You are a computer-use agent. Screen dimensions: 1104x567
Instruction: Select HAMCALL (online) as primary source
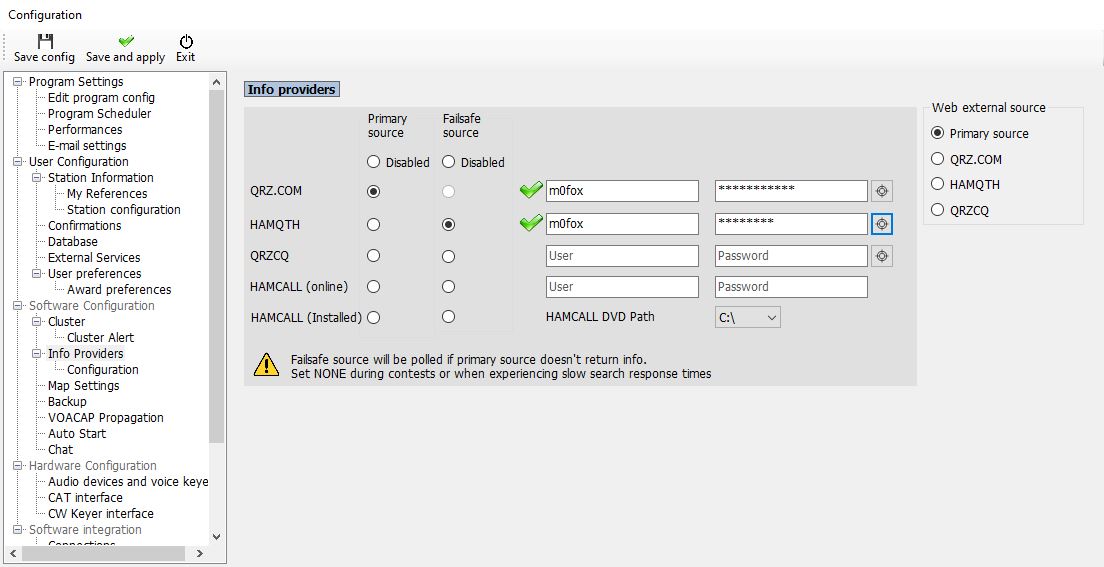pyautogui.click(x=373, y=287)
